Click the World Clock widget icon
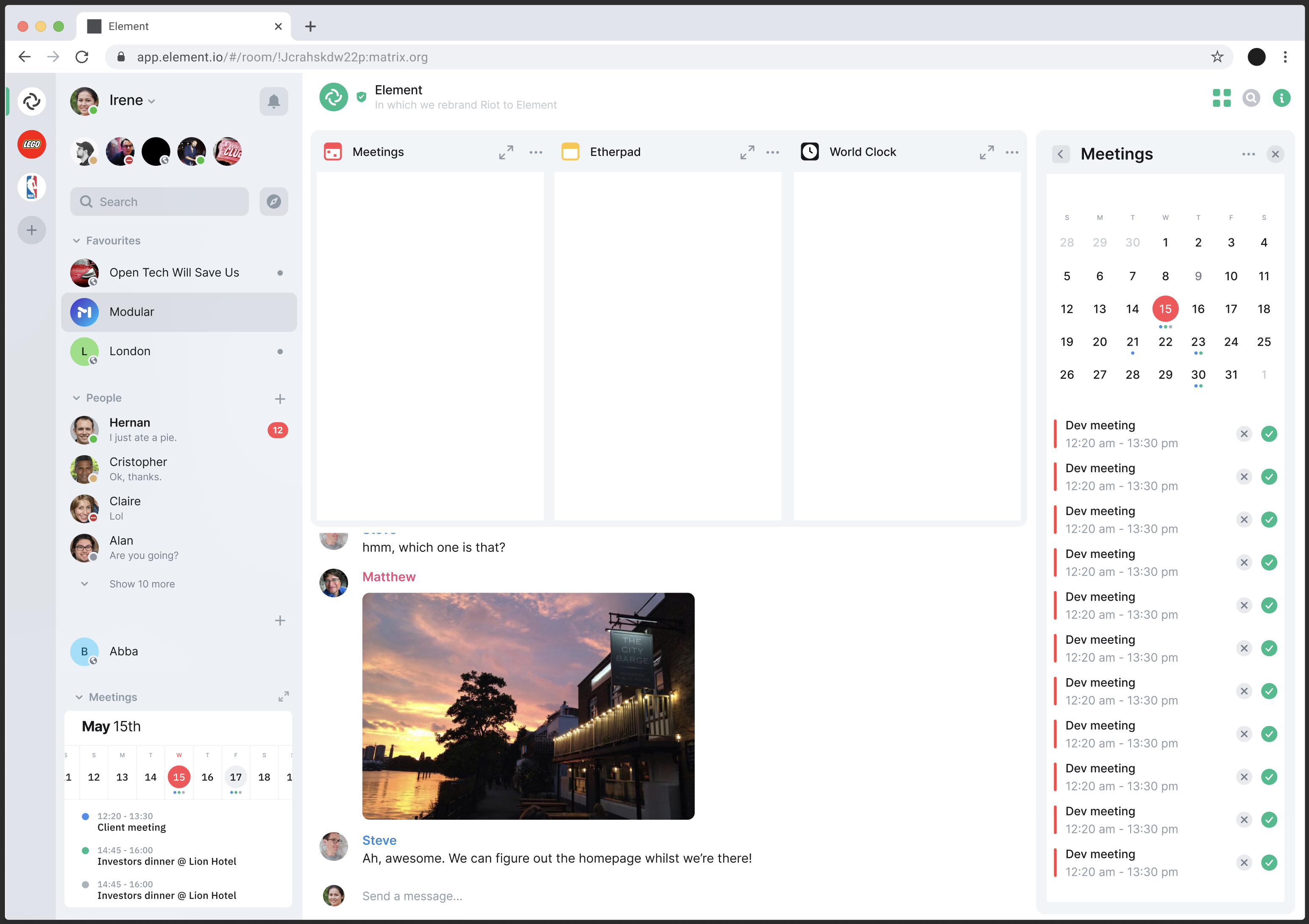 point(810,152)
